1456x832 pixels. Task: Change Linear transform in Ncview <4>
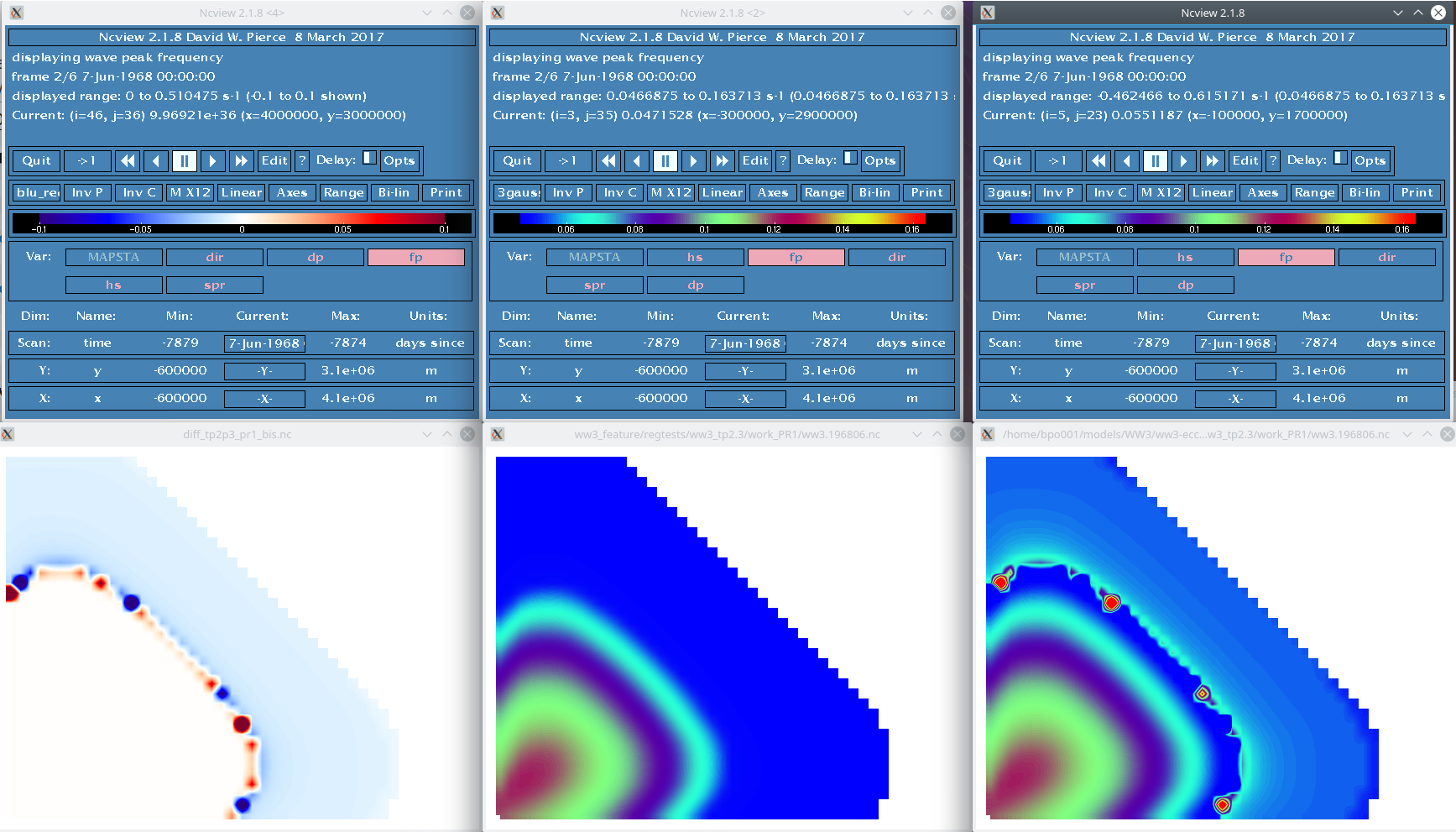pos(242,192)
